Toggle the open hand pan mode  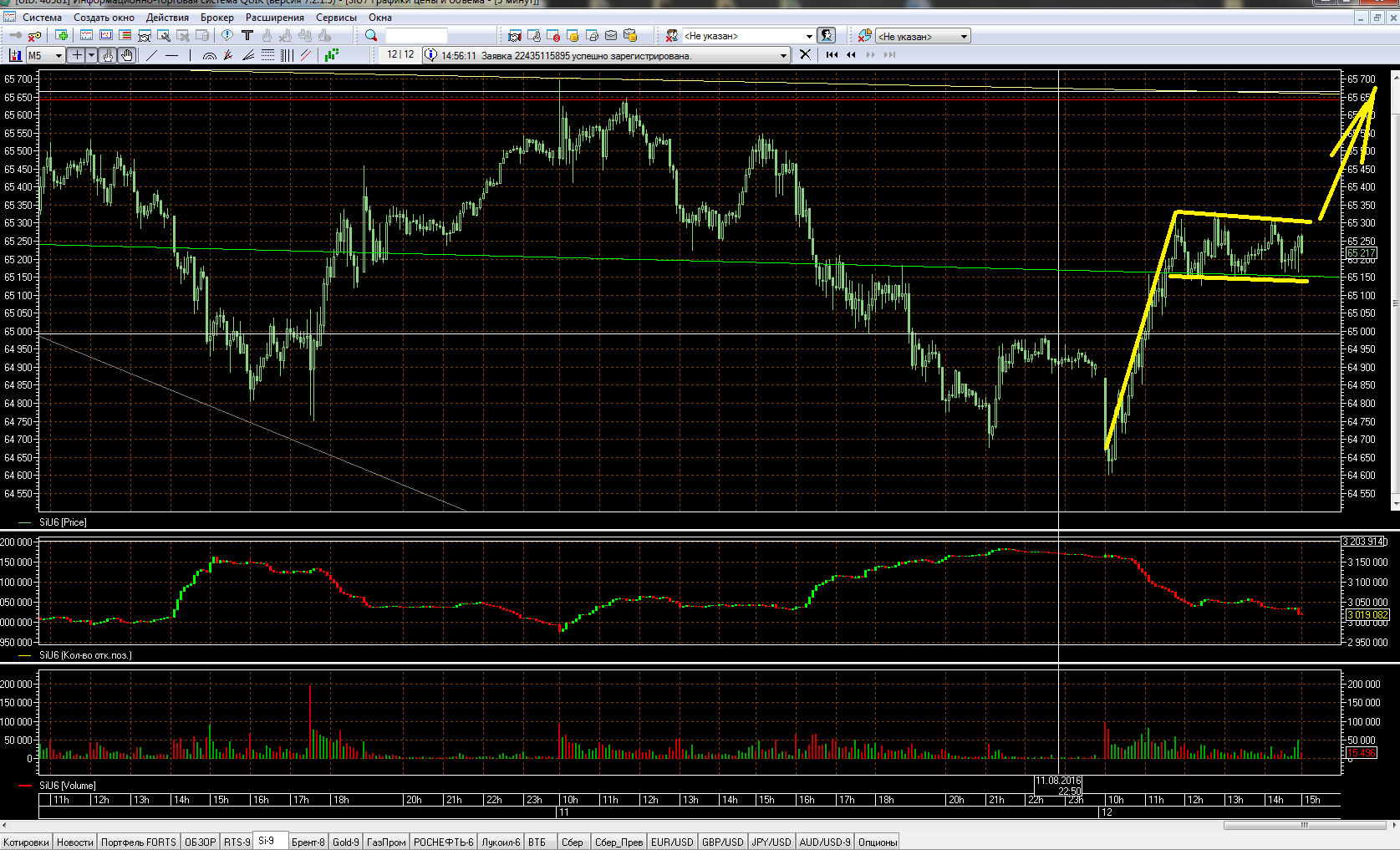click(x=126, y=55)
